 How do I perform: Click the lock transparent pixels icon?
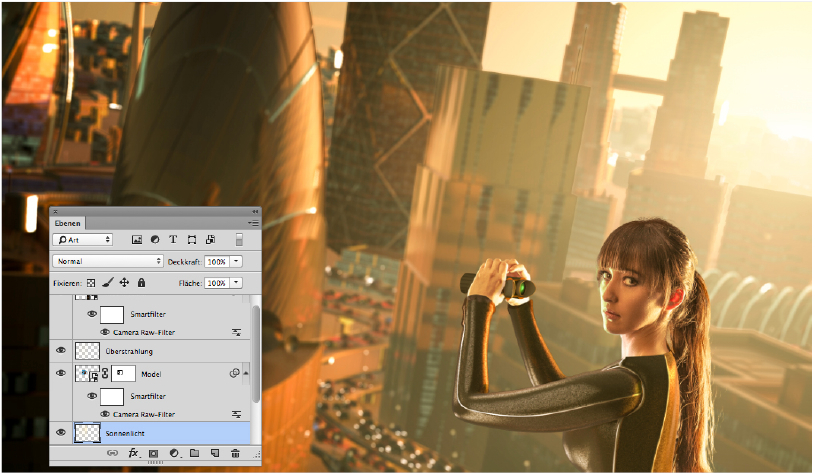click(91, 284)
